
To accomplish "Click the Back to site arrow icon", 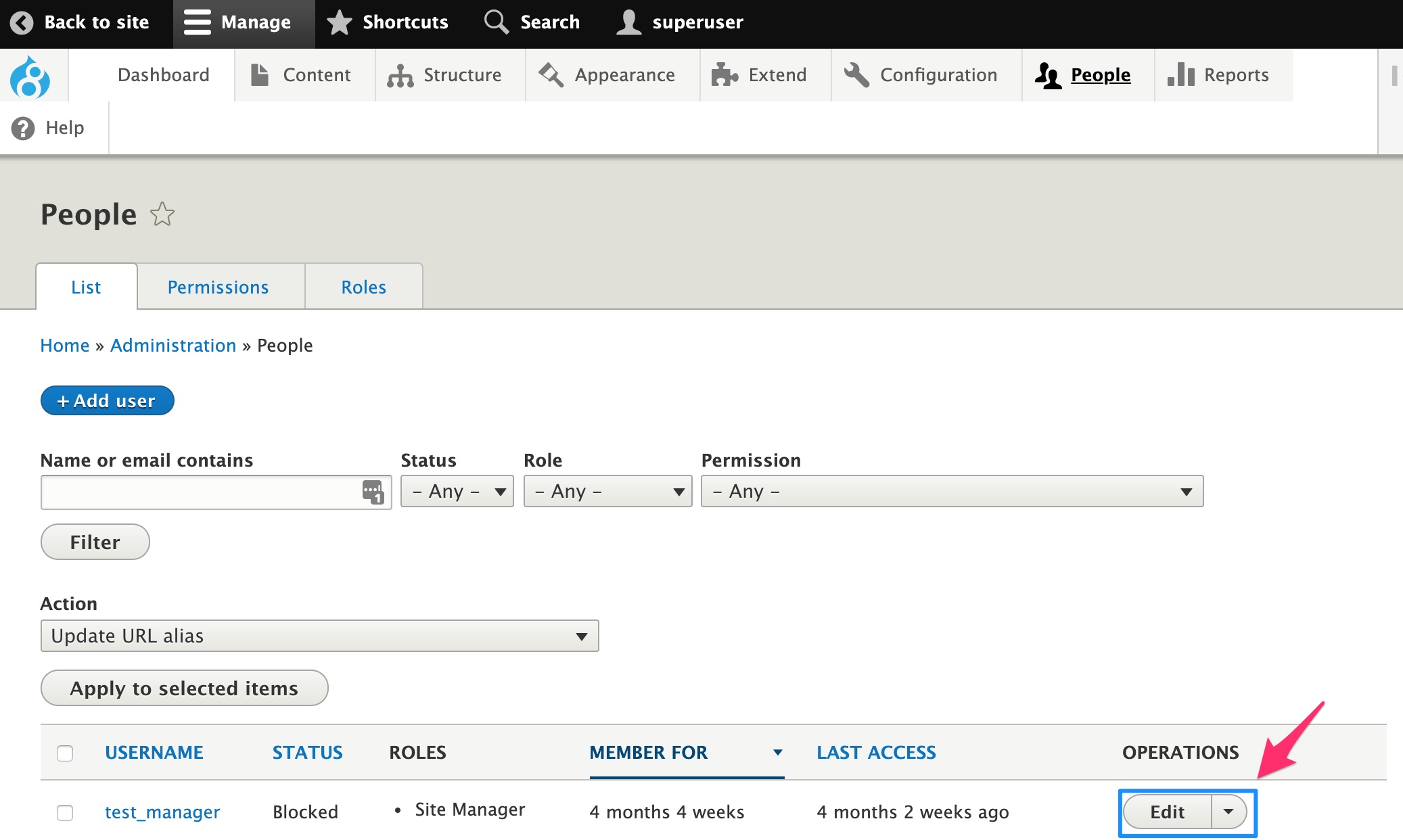I will [22, 22].
